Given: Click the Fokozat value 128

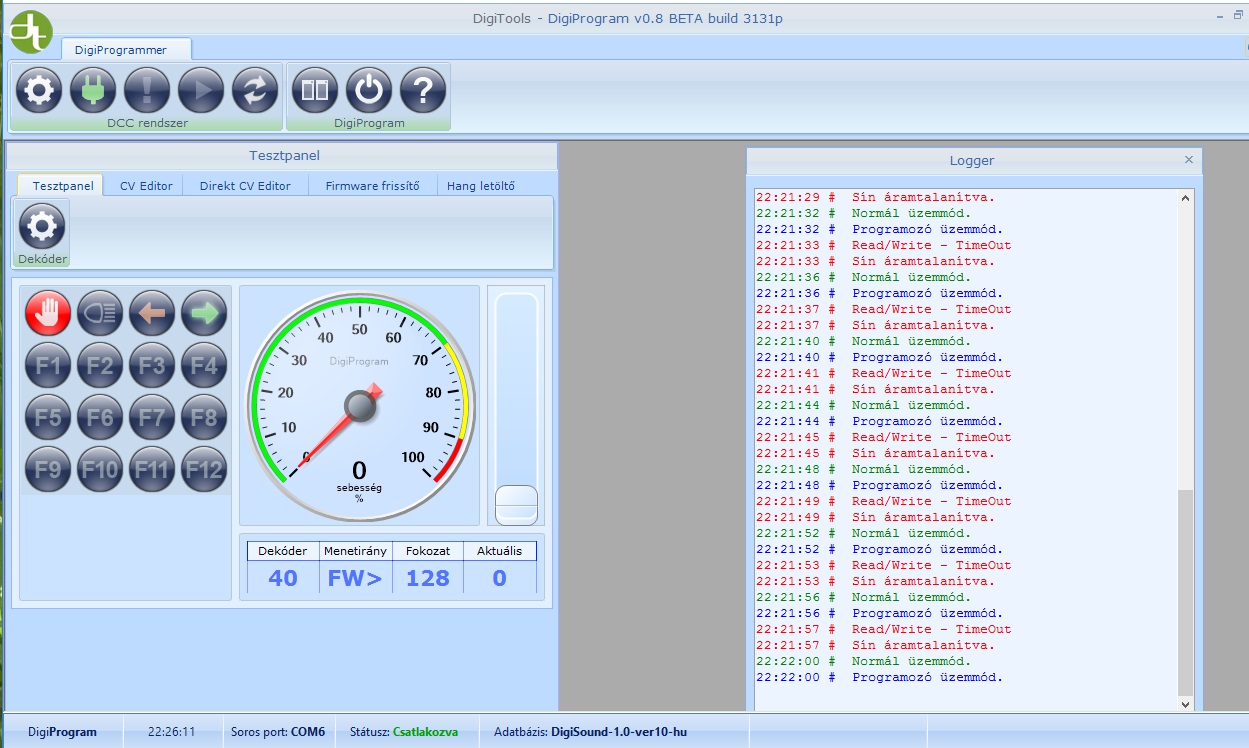Looking at the screenshot, I should [427, 577].
